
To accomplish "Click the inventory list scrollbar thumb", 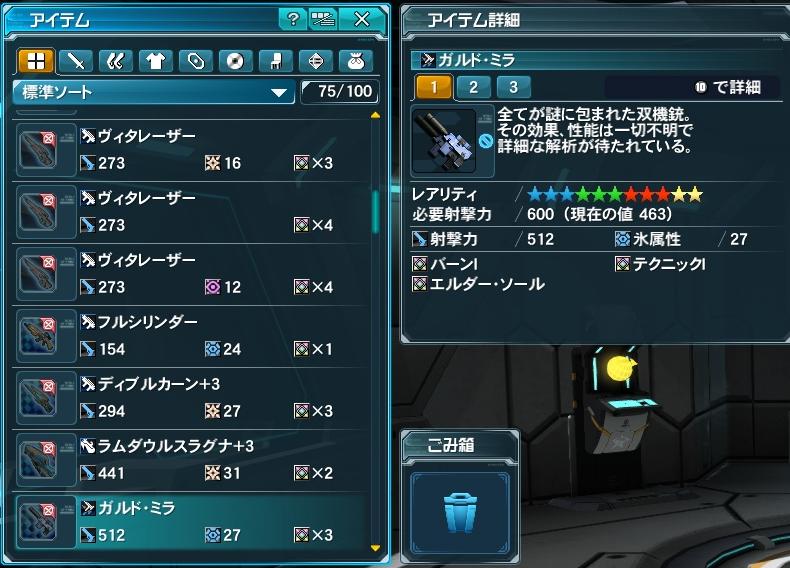I will coord(375,212).
